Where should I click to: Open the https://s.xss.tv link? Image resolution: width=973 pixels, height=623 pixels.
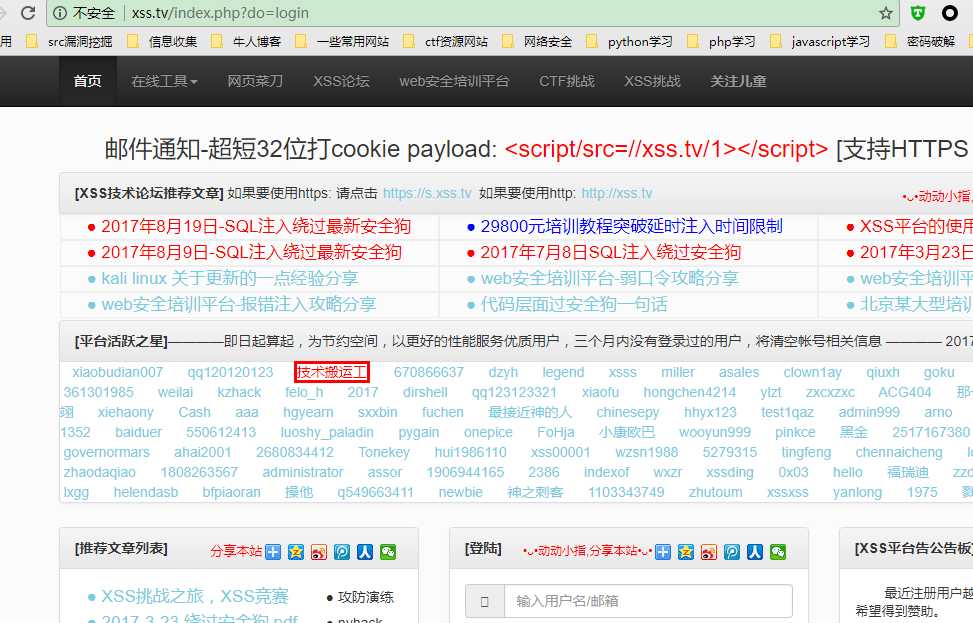[x=427, y=194]
